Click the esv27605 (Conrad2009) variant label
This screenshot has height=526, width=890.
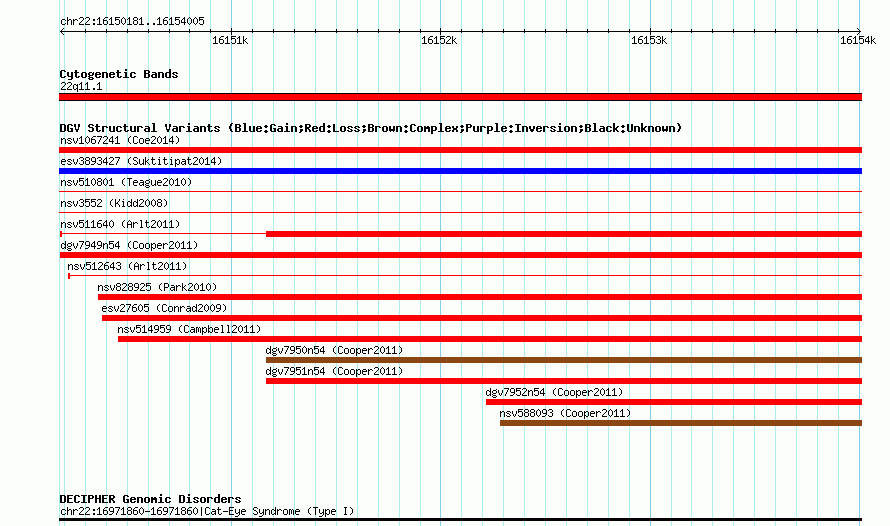[x=164, y=308]
